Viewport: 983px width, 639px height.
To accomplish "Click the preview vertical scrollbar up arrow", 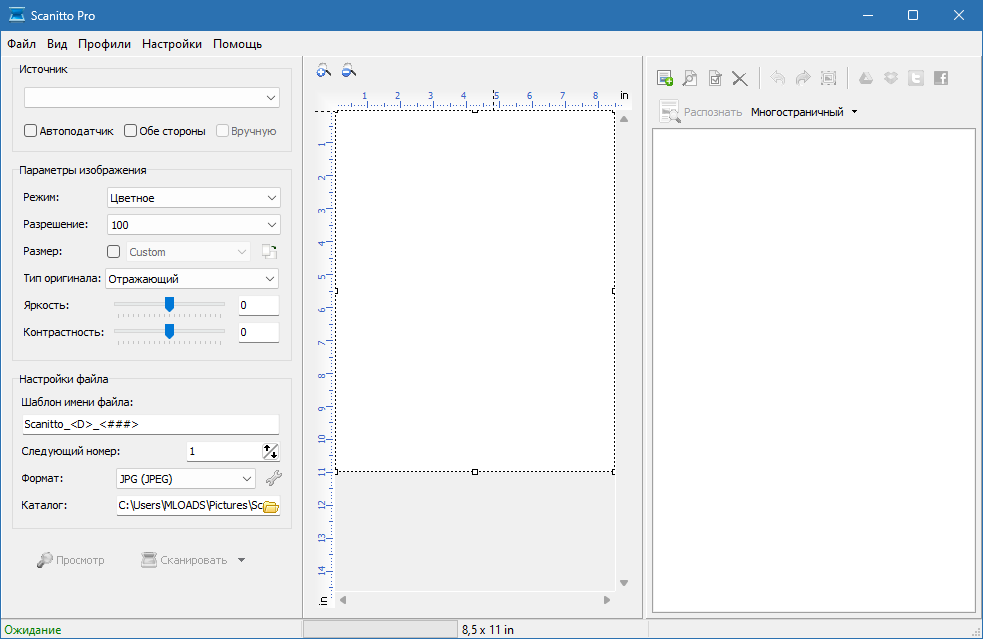I will pos(624,119).
